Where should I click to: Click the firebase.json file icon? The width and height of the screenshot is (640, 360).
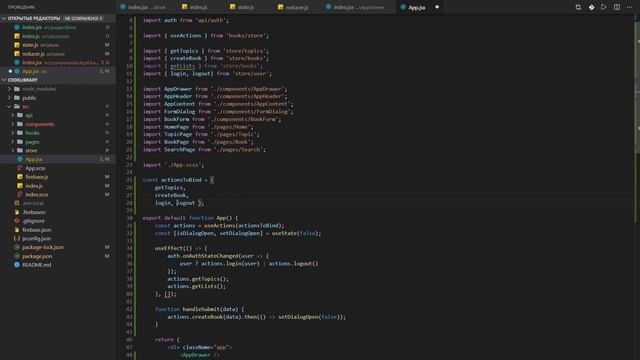pos(17,229)
